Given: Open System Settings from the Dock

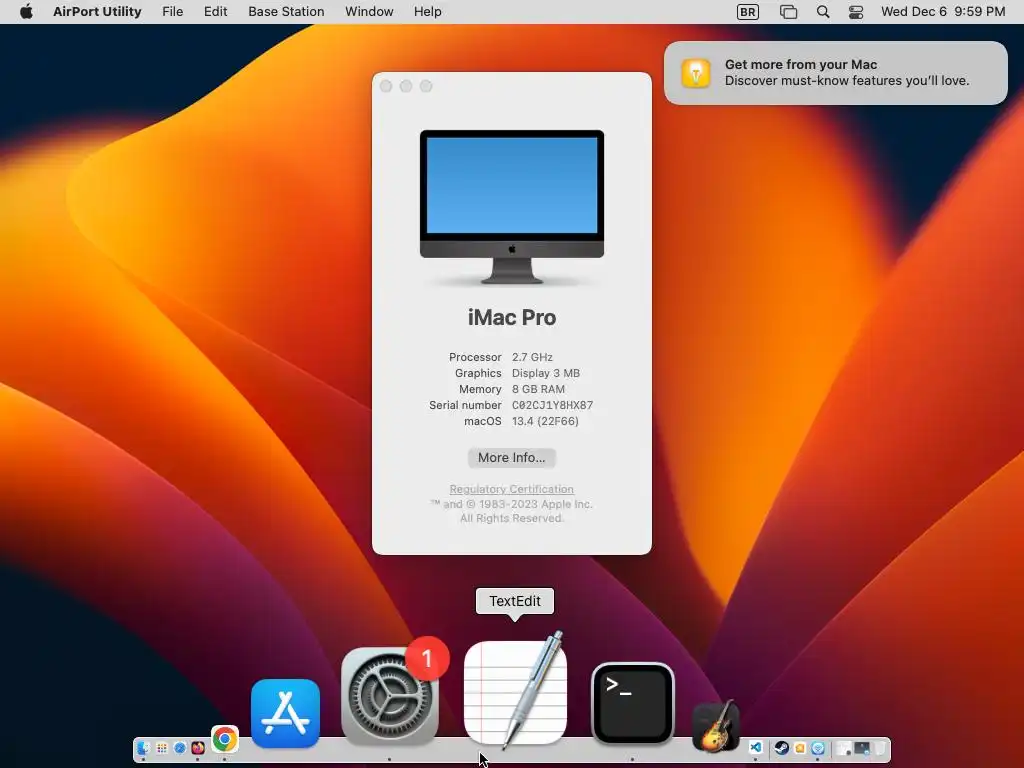Looking at the screenshot, I should (390, 696).
